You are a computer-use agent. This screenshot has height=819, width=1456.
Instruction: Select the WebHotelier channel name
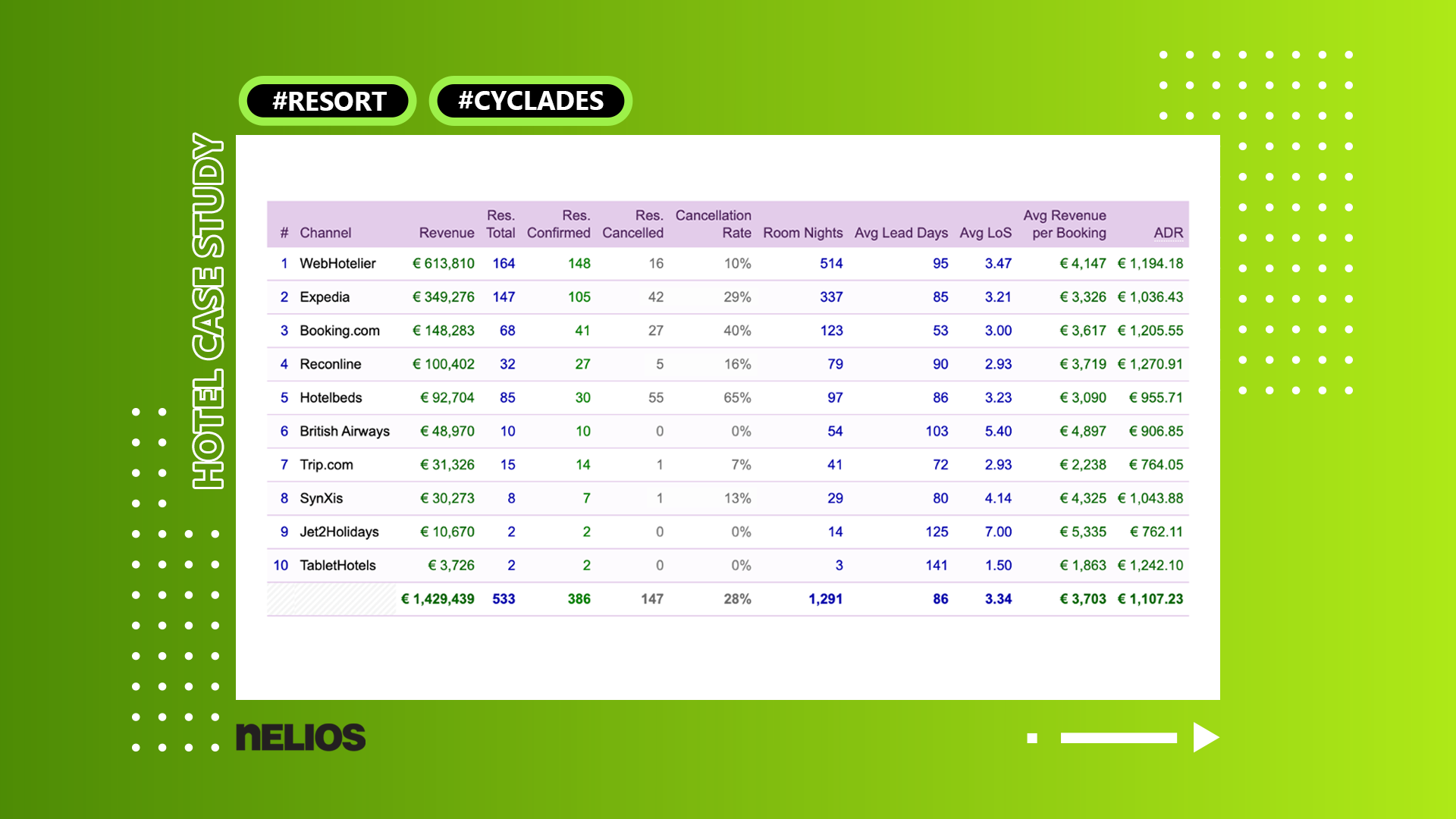click(337, 263)
